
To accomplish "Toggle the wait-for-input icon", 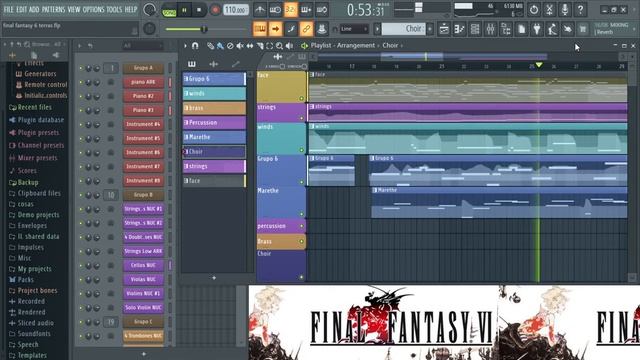I will pos(275,9).
